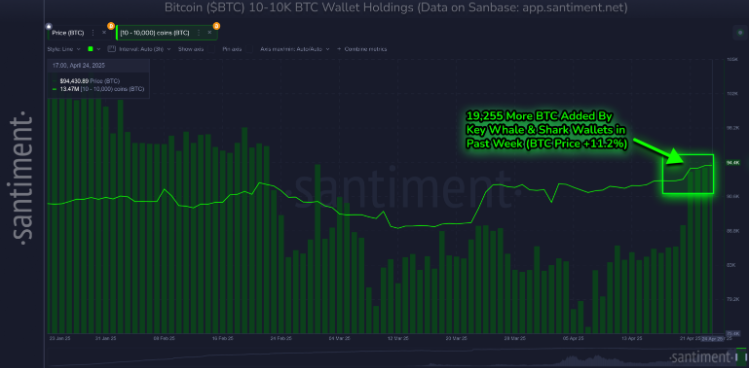Click the 16 Feb 25 date axis label
The height and width of the screenshot is (368, 751).
coord(223,338)
